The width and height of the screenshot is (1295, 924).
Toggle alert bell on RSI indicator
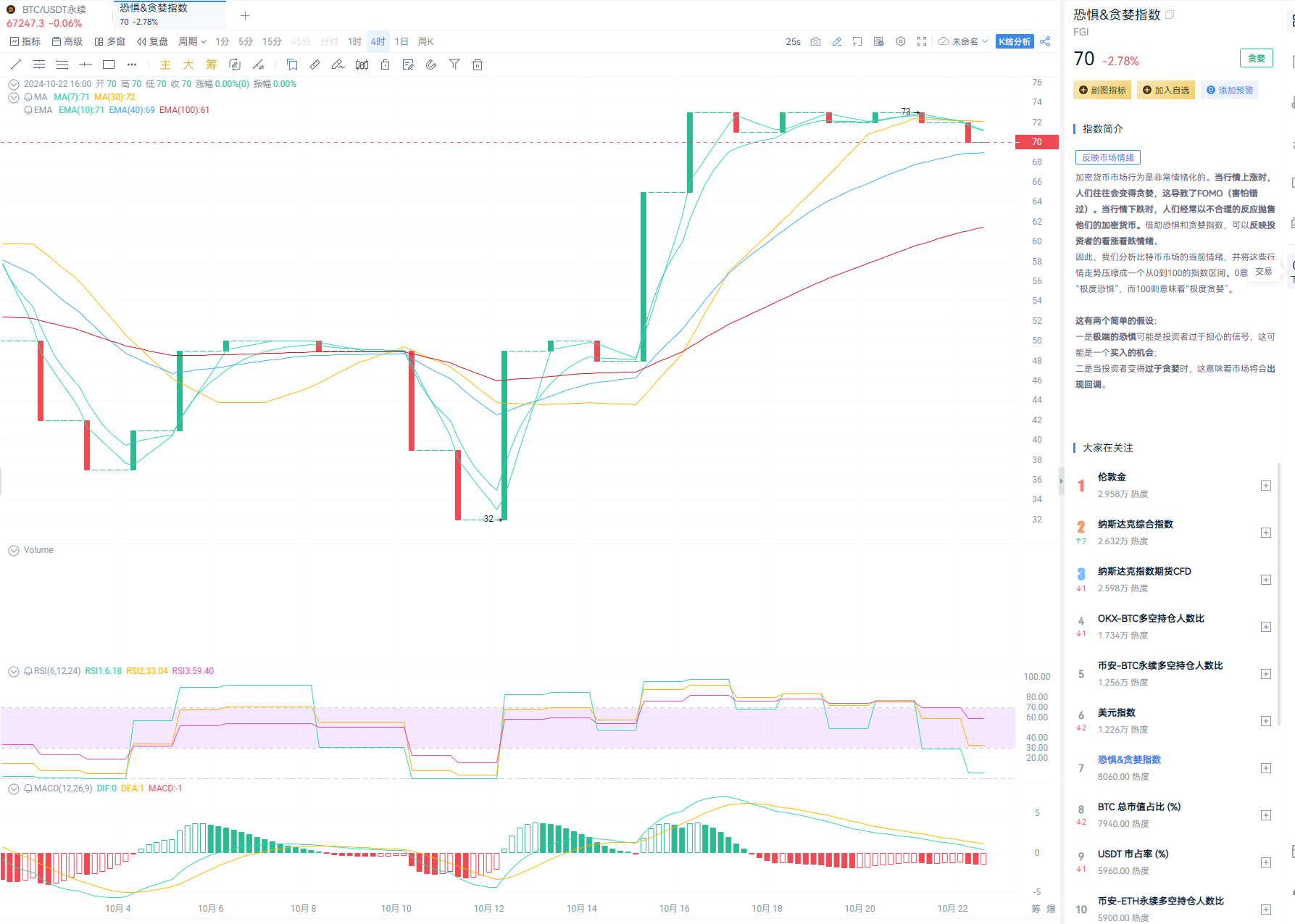pyautogui.click(x=28, y=671)
